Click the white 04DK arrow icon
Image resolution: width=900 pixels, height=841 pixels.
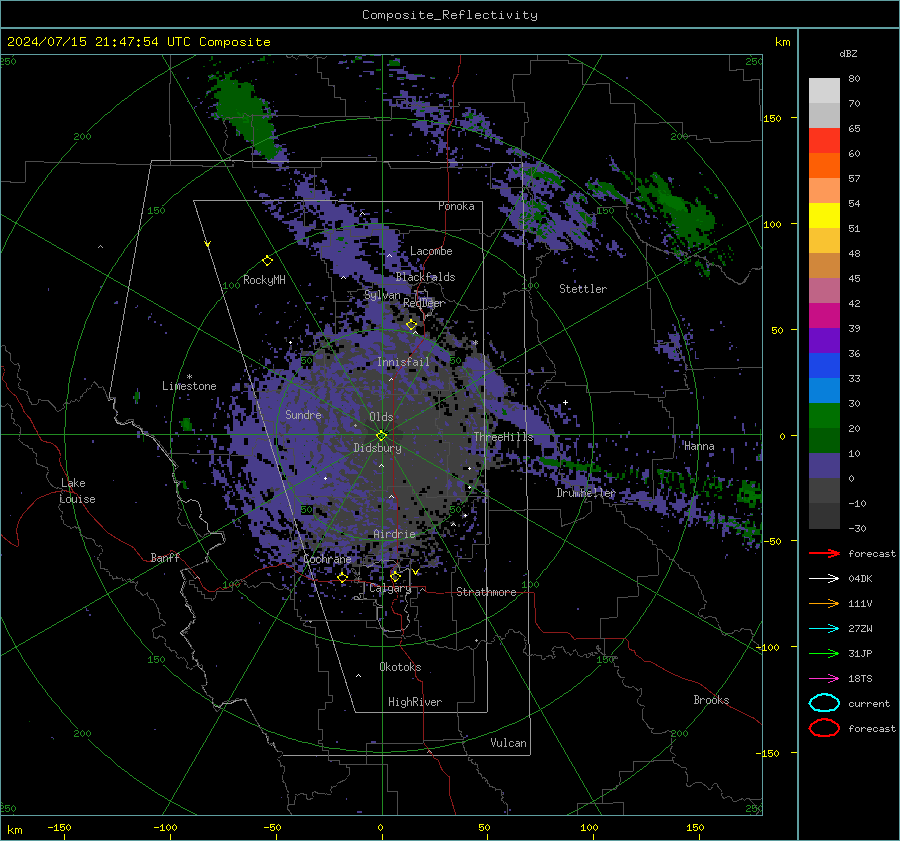pyautogui.click(x=824, y=579)
